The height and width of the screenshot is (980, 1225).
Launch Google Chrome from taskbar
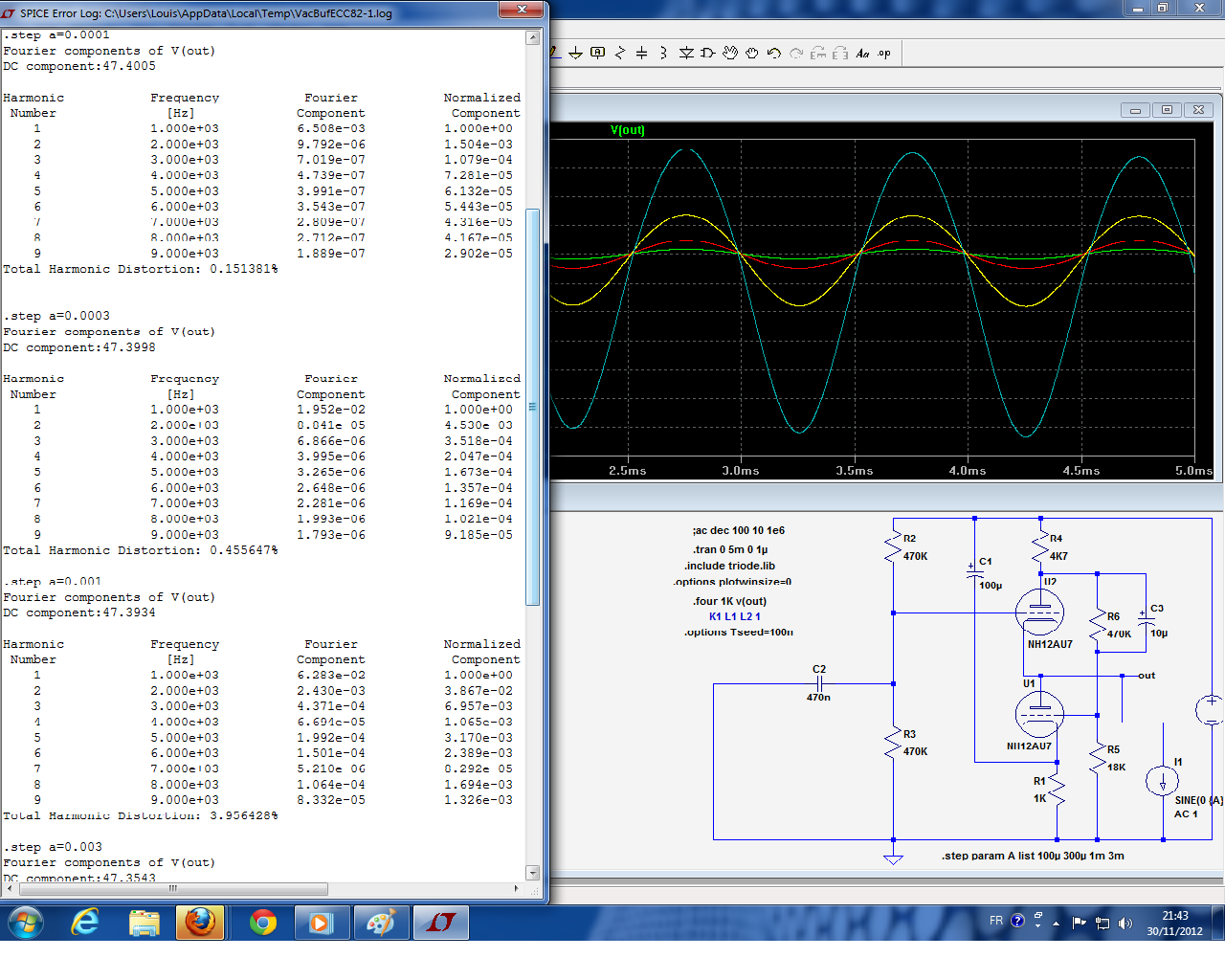262,923
